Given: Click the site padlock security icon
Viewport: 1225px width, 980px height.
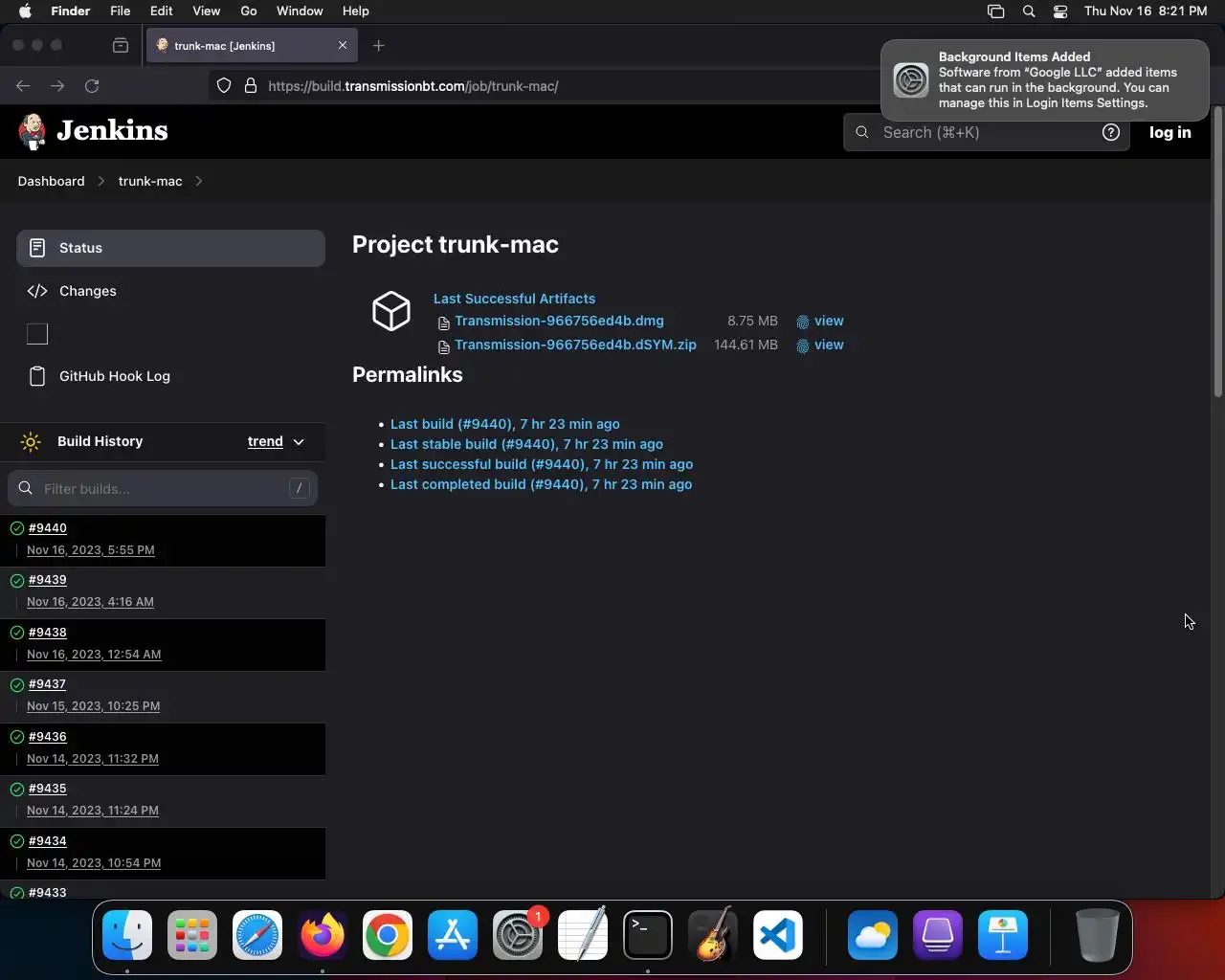Looking at the screenshot, I should [251, 86].
